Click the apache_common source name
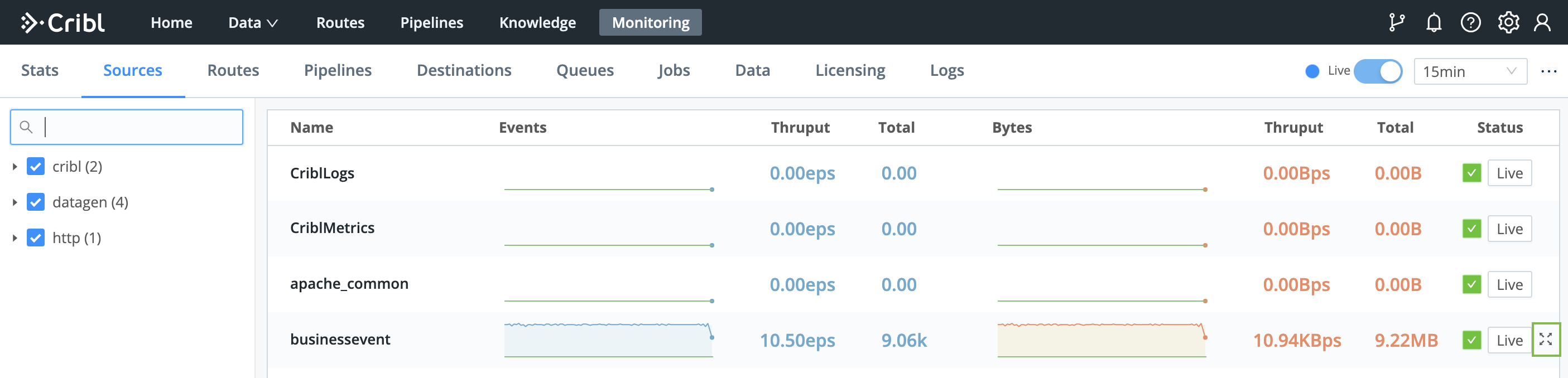Screen dimensions: 1568x378 click(x=349, y=284)
